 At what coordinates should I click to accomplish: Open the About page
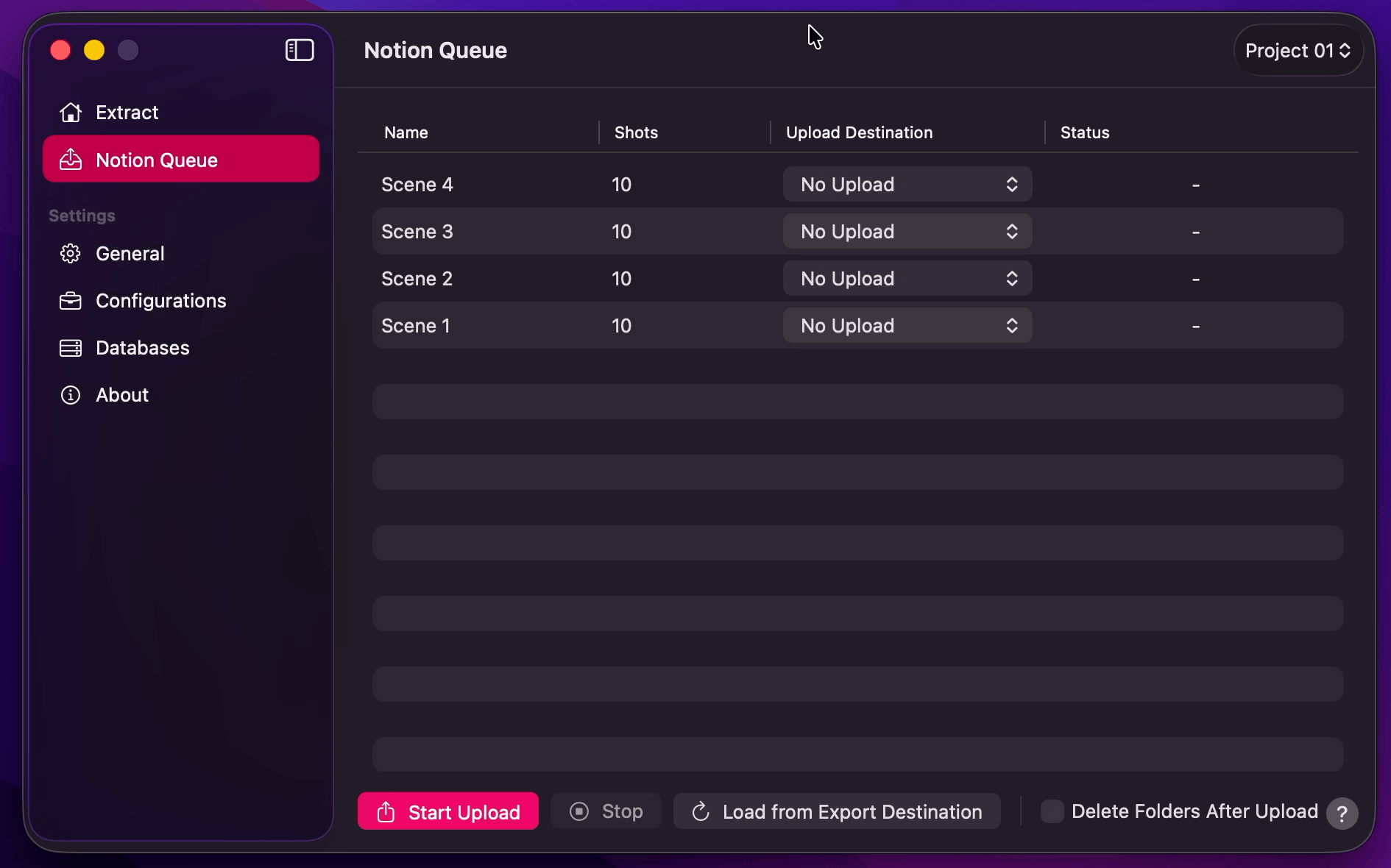point(181,395)
